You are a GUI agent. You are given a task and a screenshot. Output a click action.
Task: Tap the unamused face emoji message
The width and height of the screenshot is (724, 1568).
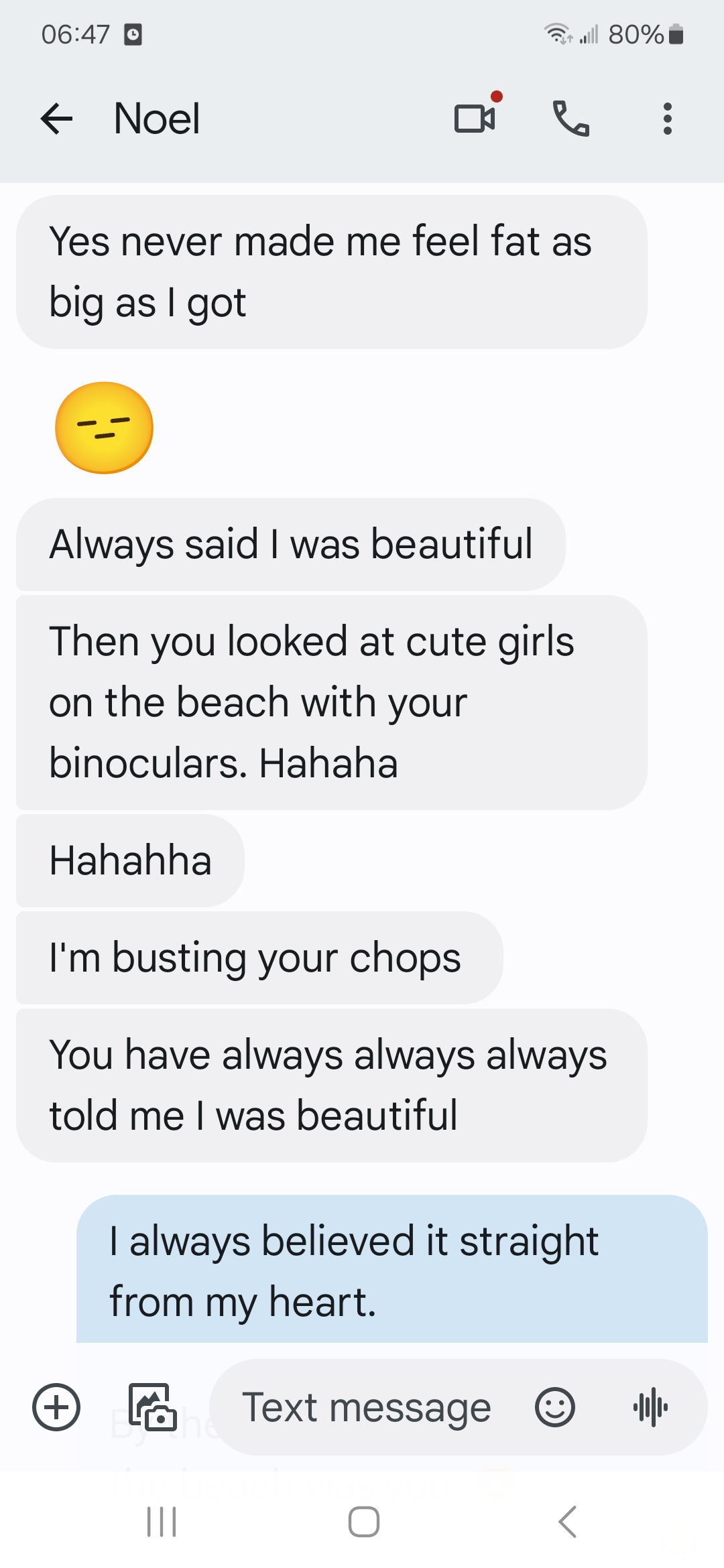[x=104, y=428]
